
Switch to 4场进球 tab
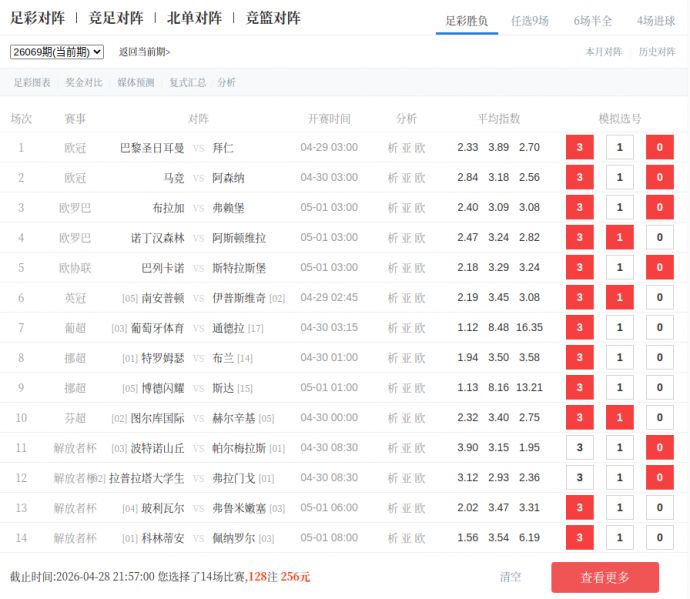[x=656, y=21]
